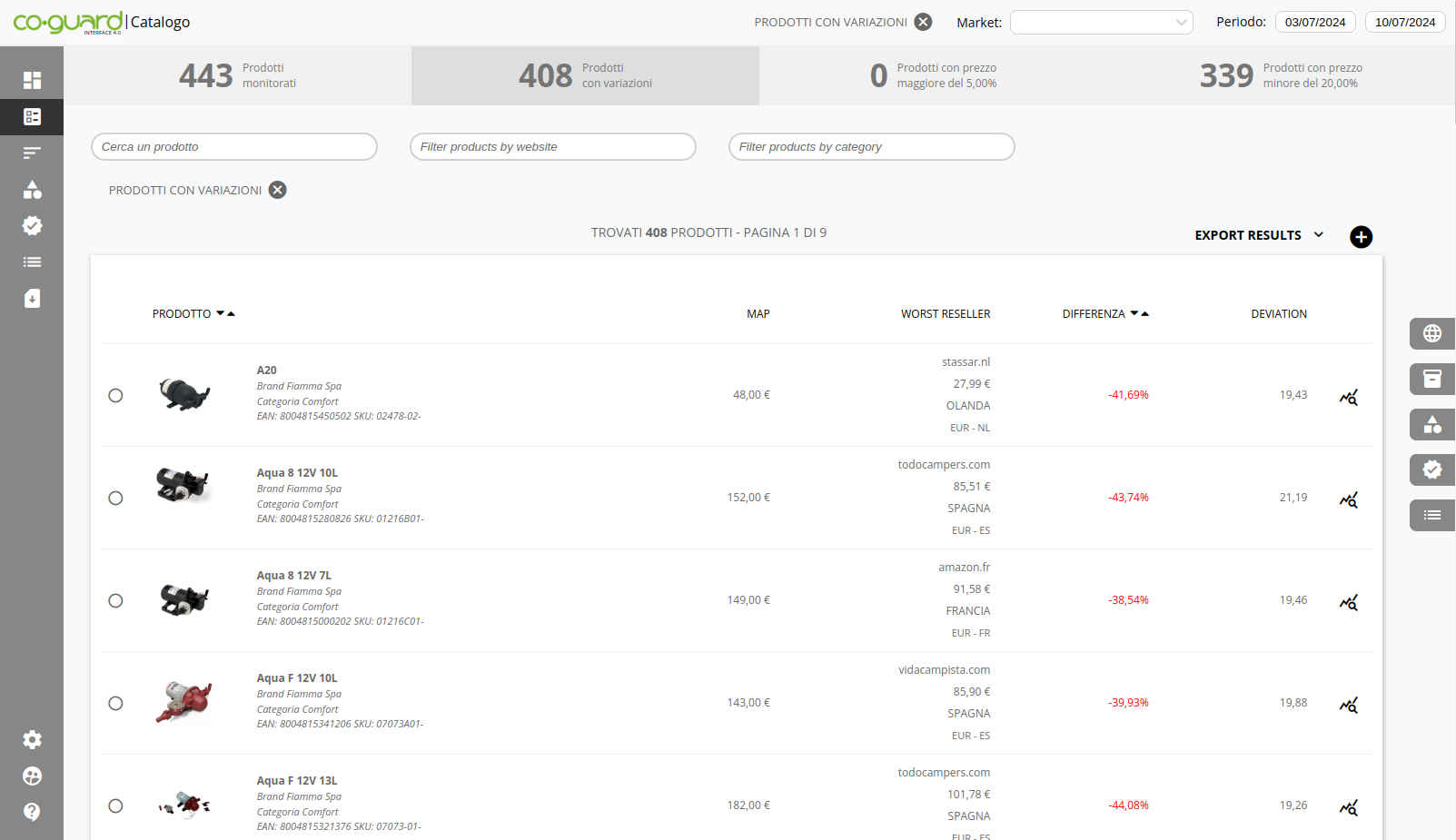Click the Cerca un prodotto search field
Viewport: 1456px width, 840px height.
234,147
